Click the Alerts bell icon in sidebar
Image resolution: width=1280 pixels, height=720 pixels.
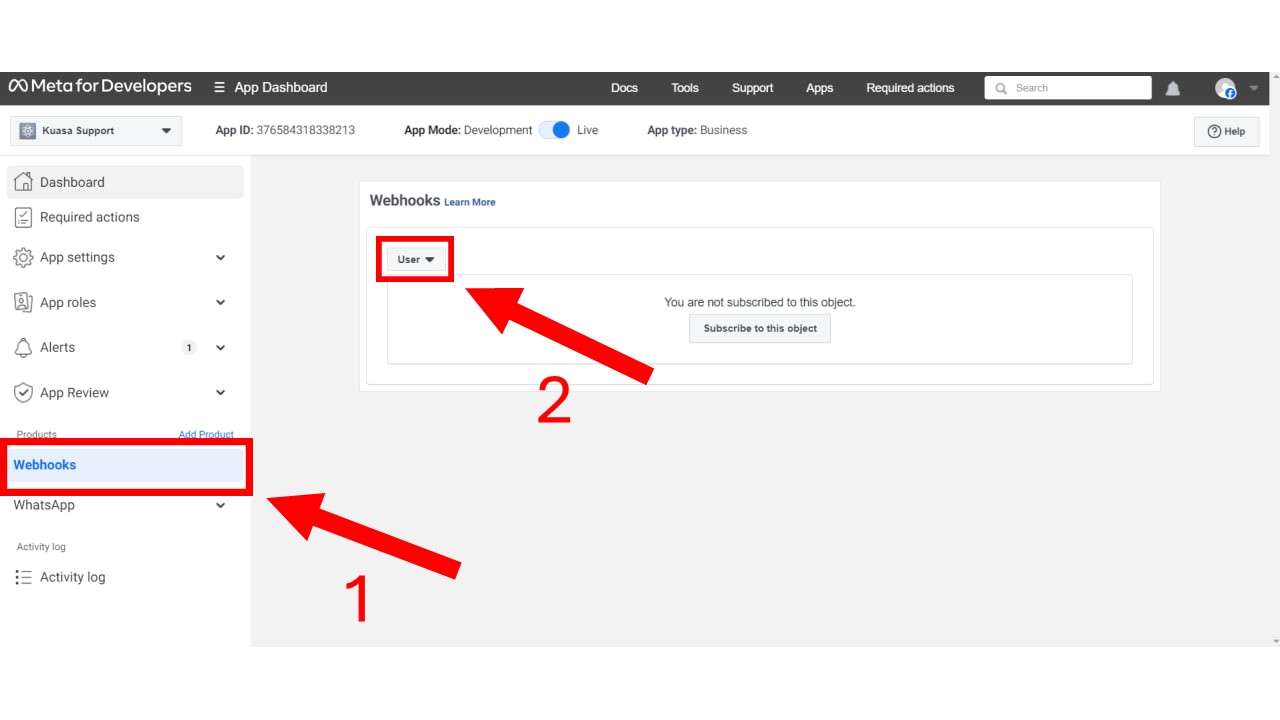pyautogui.click(x=23, y=348)
